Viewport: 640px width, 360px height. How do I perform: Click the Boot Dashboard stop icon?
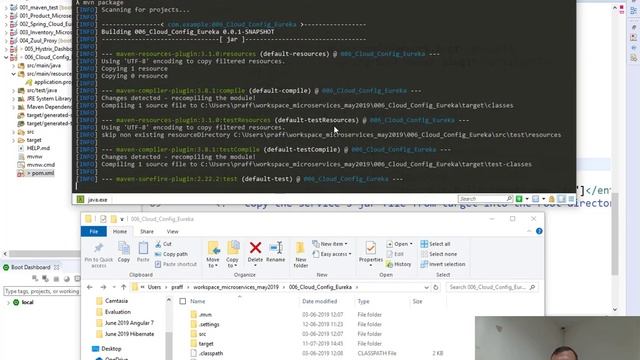[56, 279]
